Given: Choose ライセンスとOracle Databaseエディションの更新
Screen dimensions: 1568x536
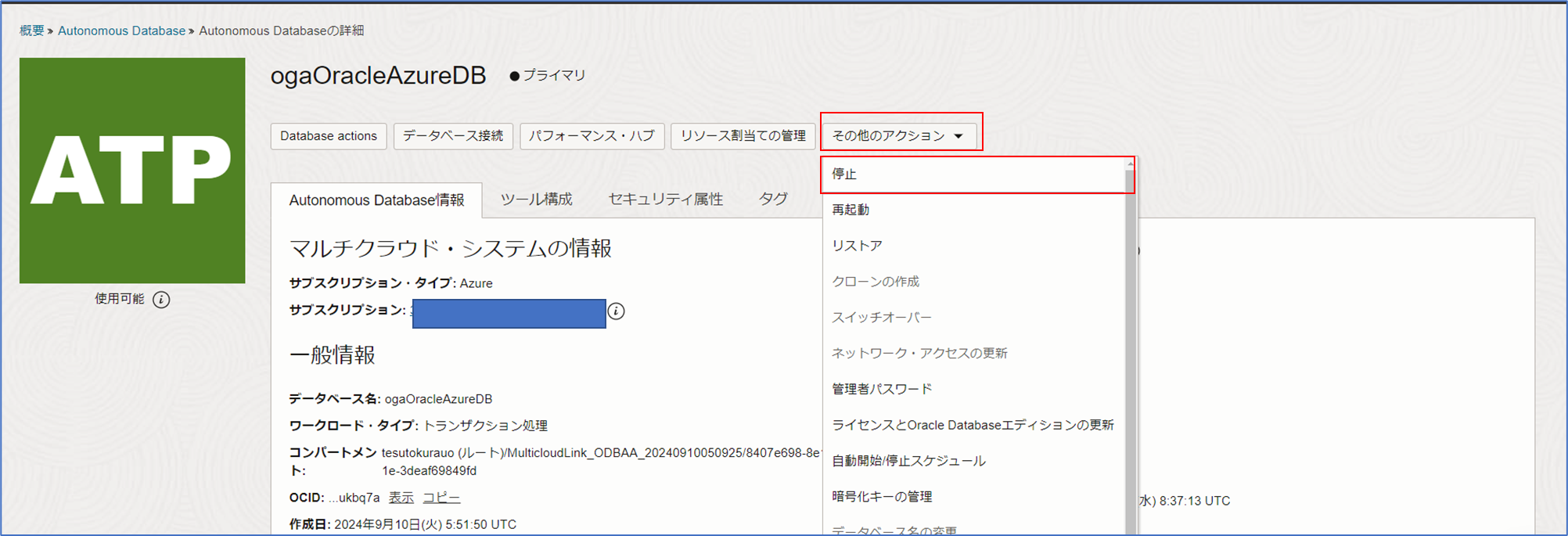Looking at the screenshot, I should click(973, 425).
